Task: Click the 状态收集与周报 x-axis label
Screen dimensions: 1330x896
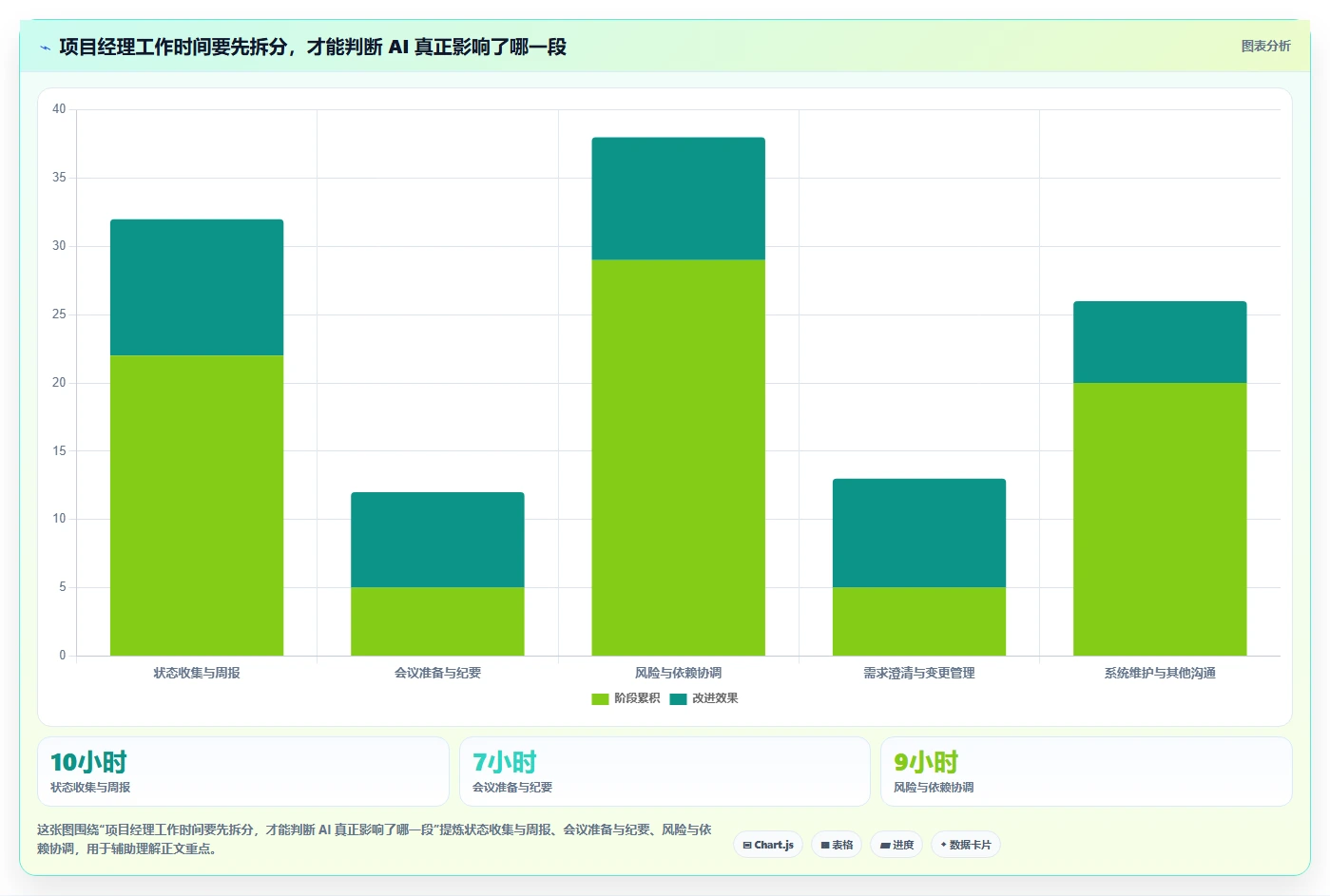Action: [197, 673]
